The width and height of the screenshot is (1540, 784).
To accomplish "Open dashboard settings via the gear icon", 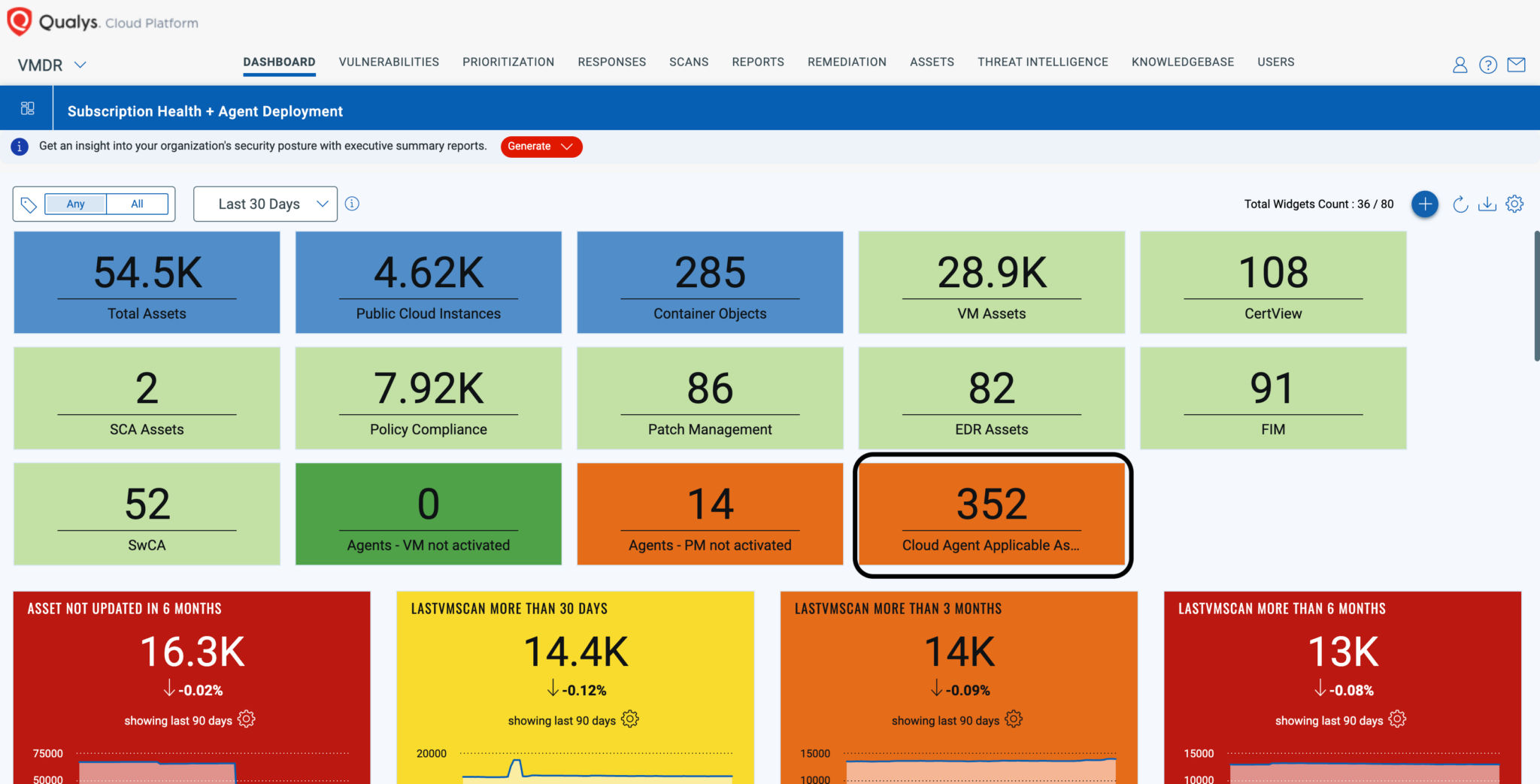I will [x=1514, y=204].
